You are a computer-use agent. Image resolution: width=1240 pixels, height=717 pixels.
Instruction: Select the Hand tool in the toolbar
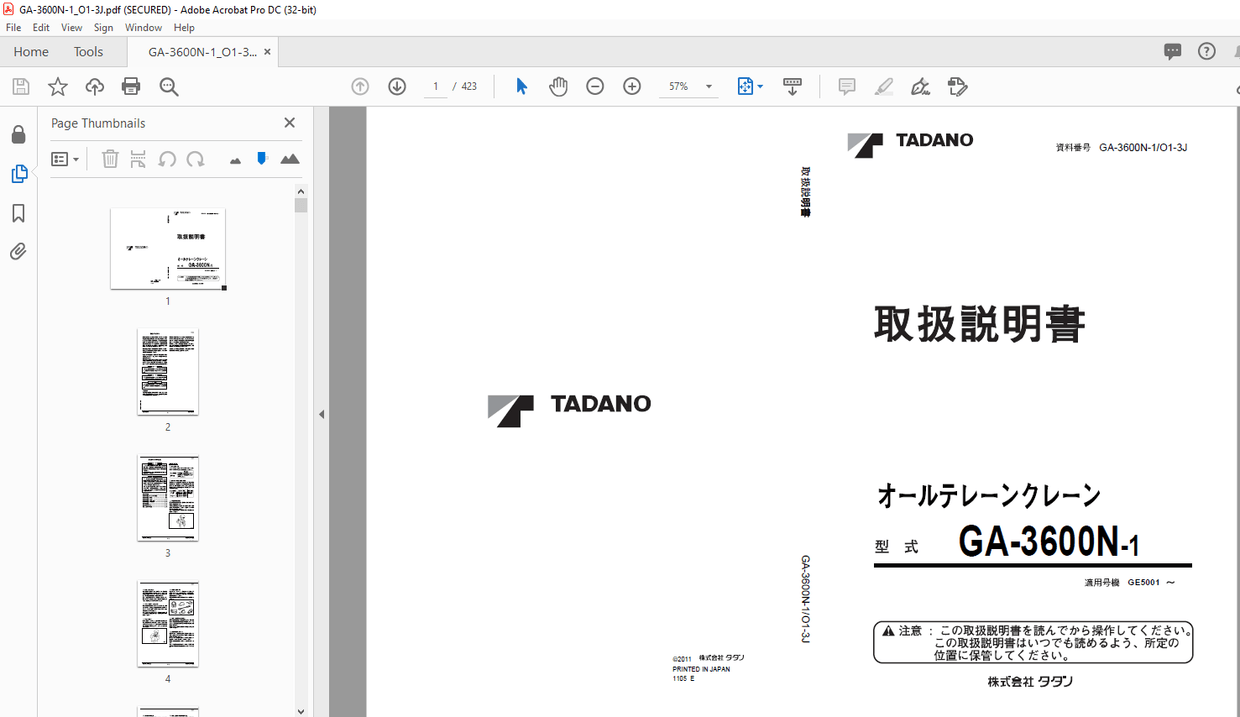[x=558, y=86]
